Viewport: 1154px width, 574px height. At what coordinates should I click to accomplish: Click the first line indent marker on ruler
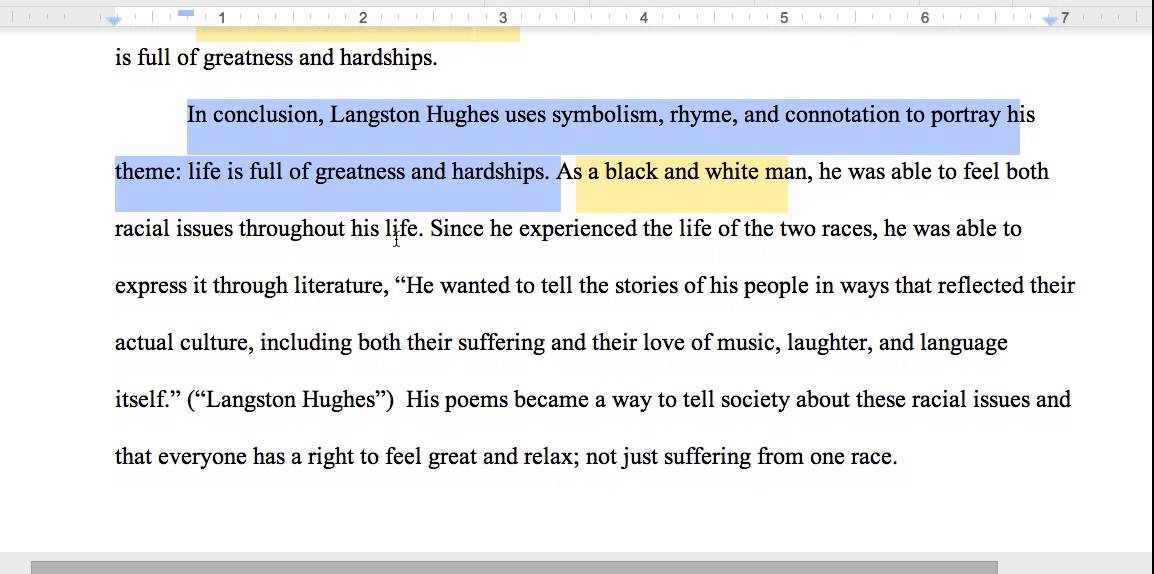click(x=186, y=13)
